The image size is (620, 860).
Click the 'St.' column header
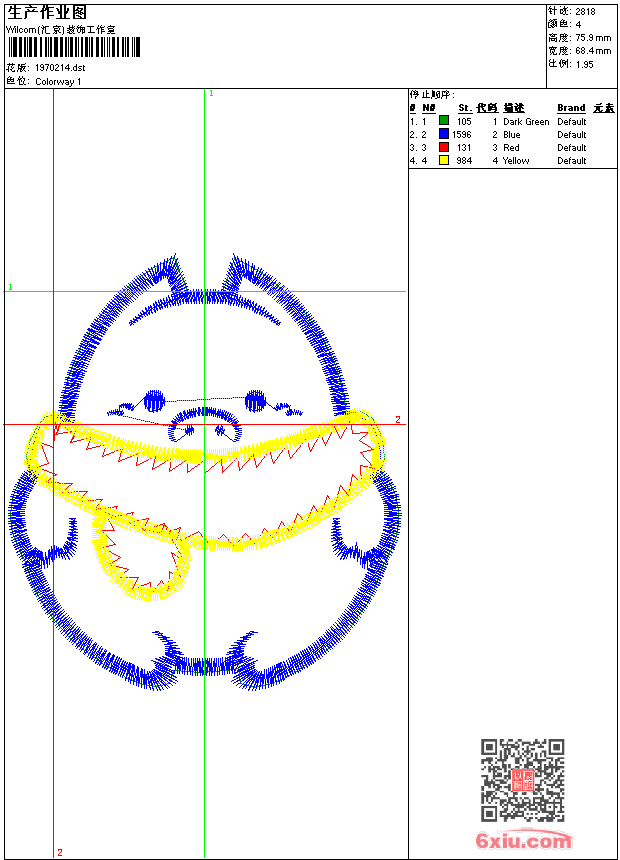pyautogui.click(x=465, y=108)
